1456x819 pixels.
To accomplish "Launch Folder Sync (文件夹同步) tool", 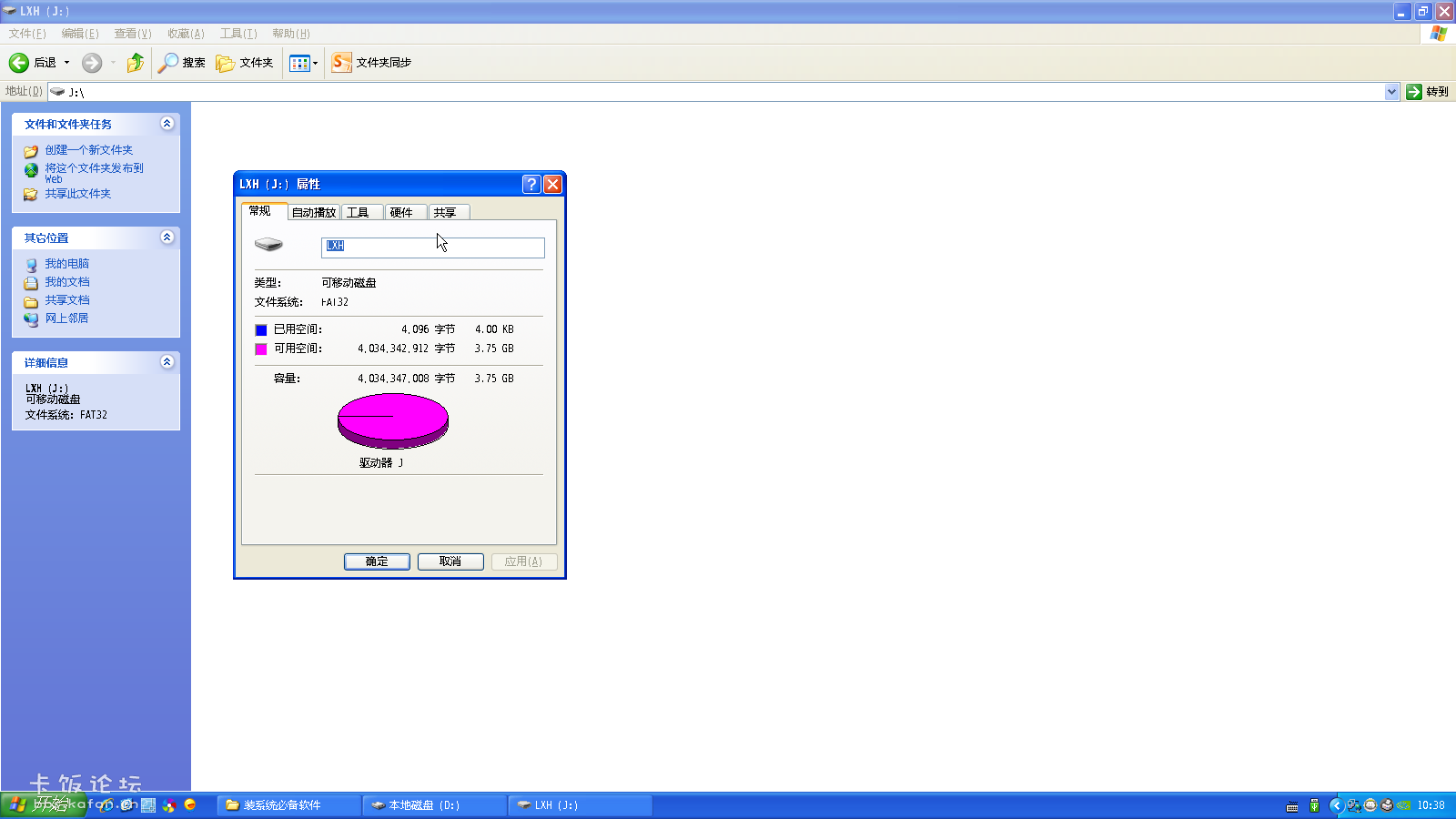I will (x=372, y=63).
